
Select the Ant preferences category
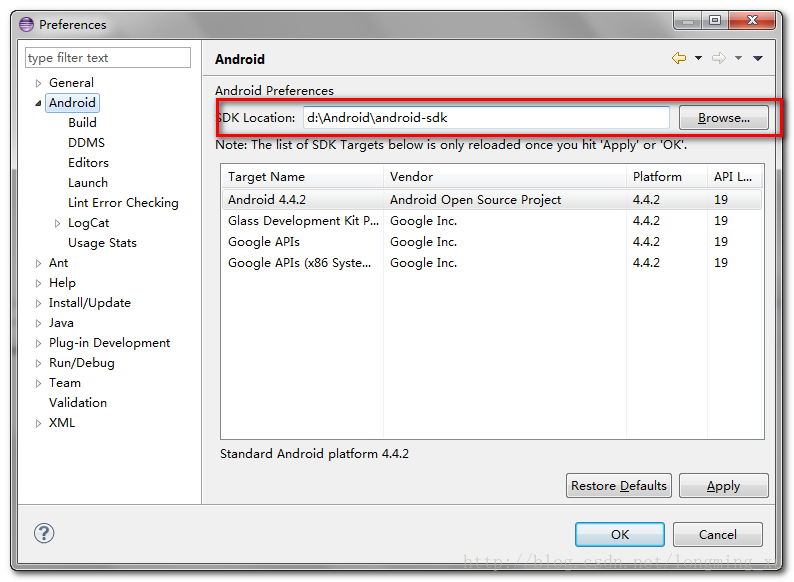click(x=58, y=263)
